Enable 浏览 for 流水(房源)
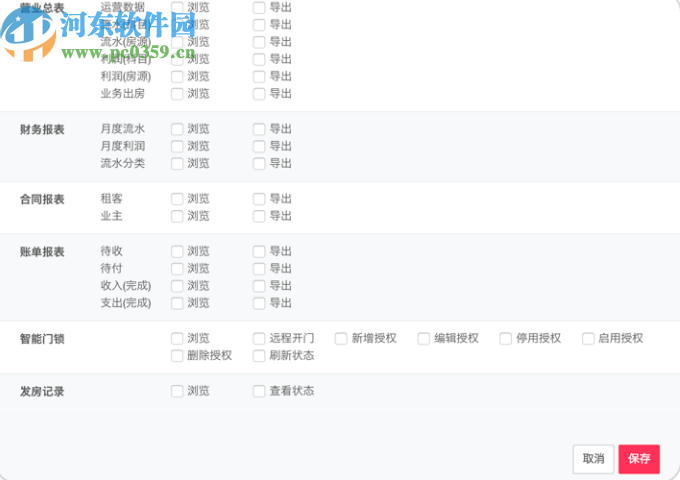This screenshot has width=680, height=480. click(177, 42)
